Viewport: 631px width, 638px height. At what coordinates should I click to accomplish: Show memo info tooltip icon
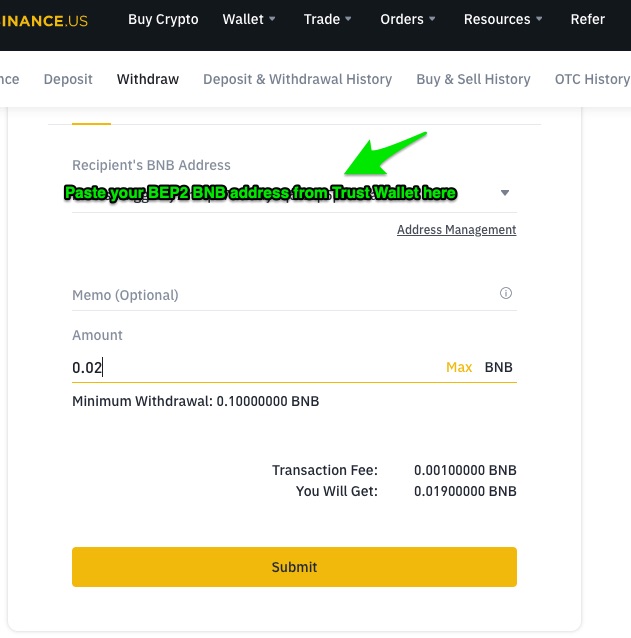(506, 293)
